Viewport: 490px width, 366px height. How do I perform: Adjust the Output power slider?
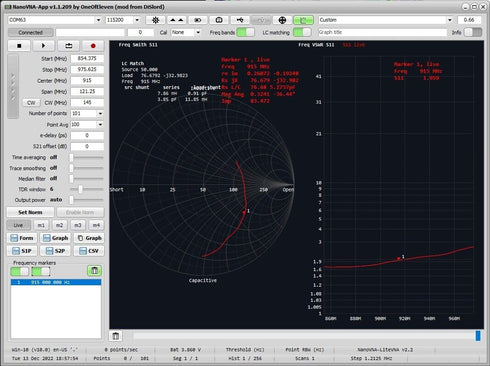[86, 200]
